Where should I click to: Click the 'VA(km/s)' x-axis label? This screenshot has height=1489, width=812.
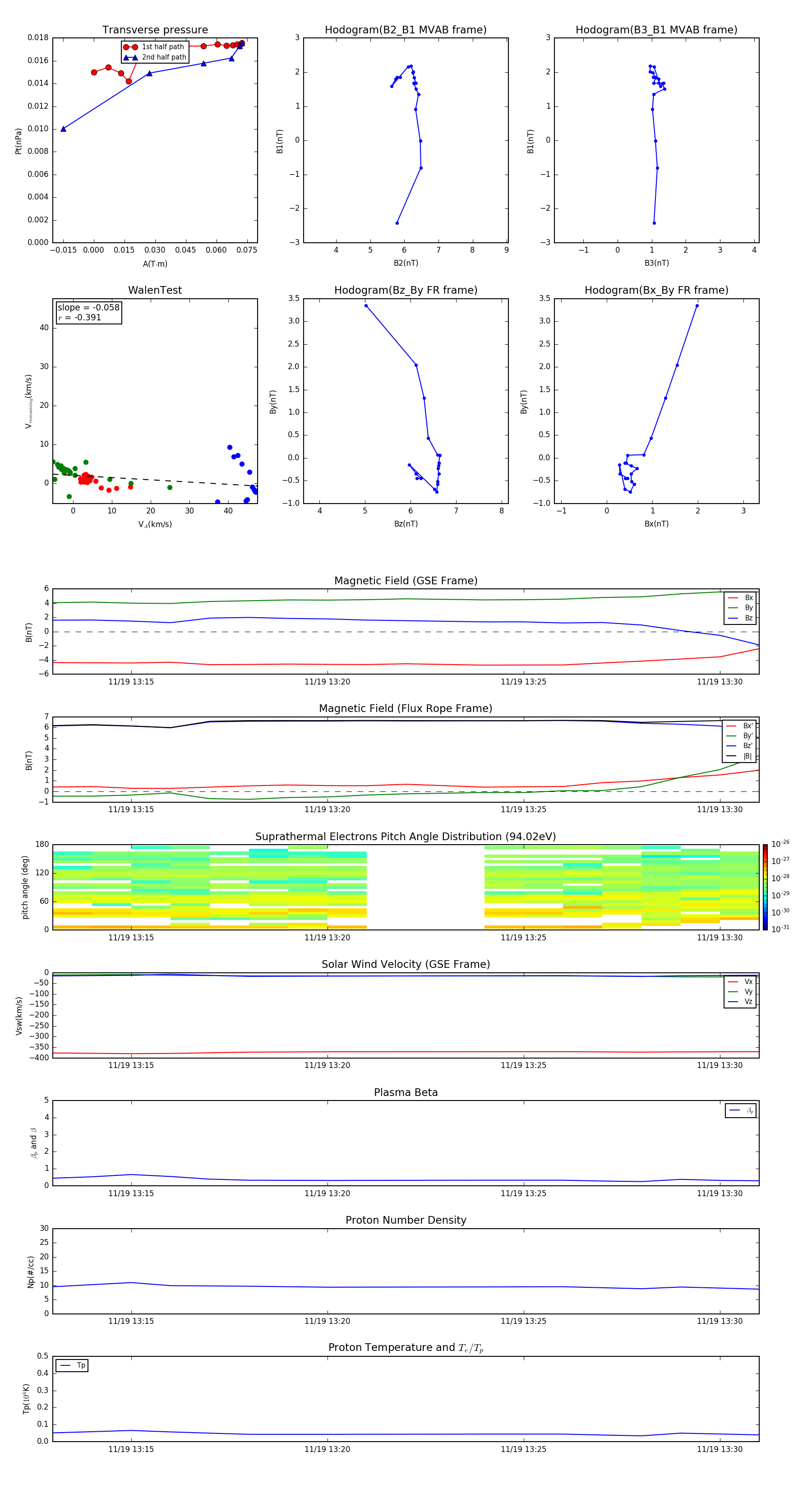(x=155, y=524)
